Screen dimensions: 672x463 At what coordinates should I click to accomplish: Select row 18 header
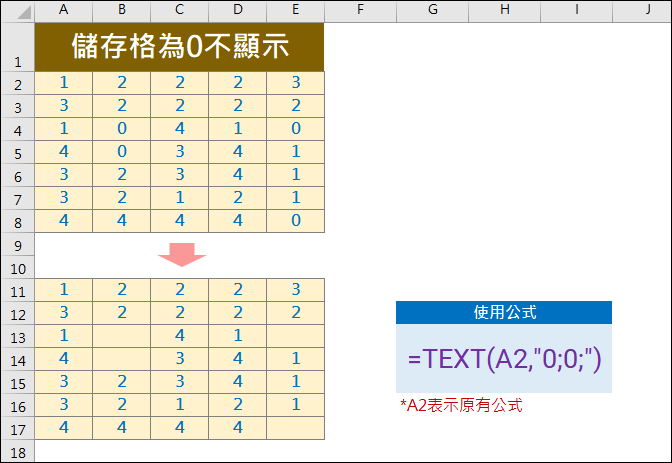tap(18, 451)
